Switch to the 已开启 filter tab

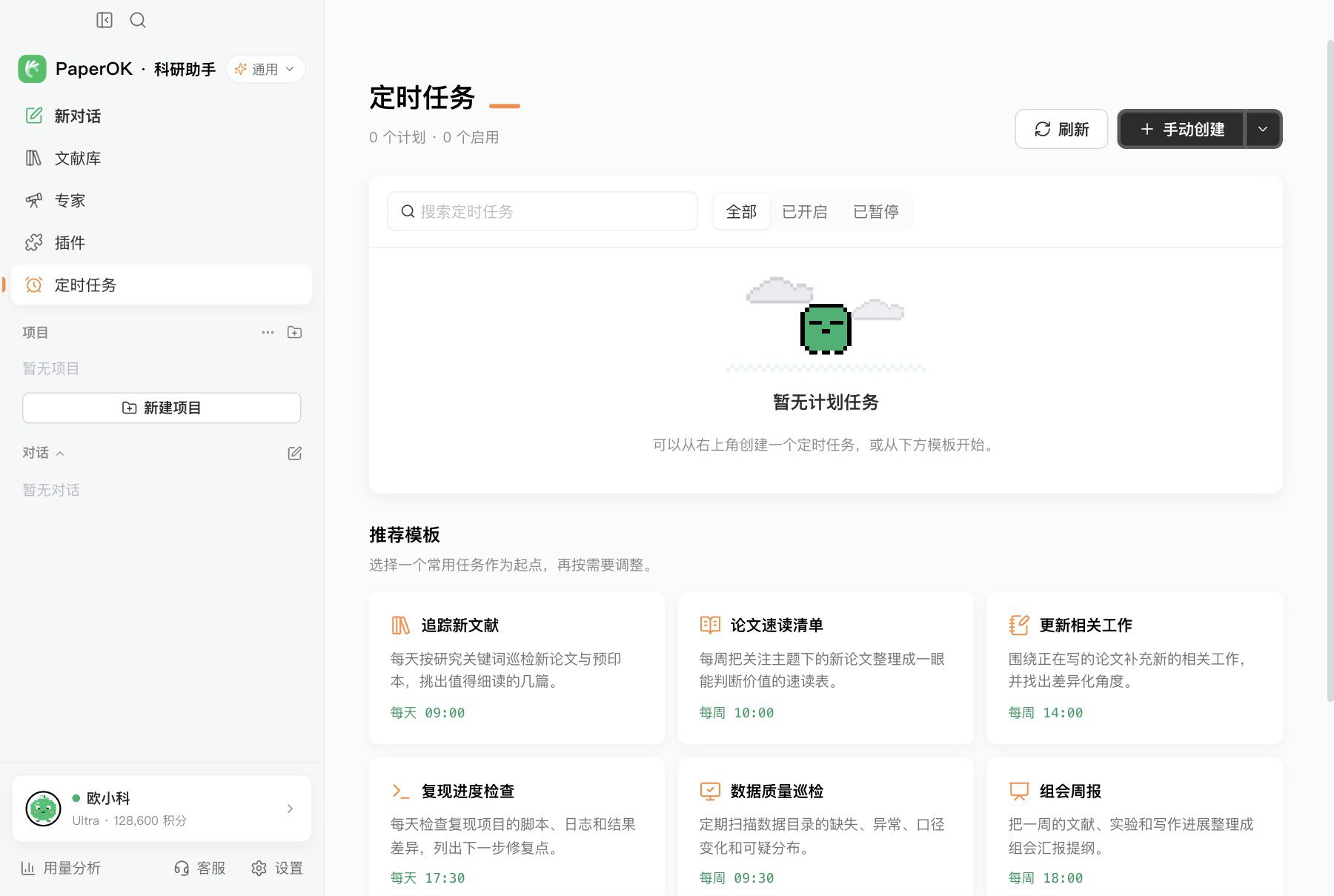pyautogui.click(x=805, y=211)
